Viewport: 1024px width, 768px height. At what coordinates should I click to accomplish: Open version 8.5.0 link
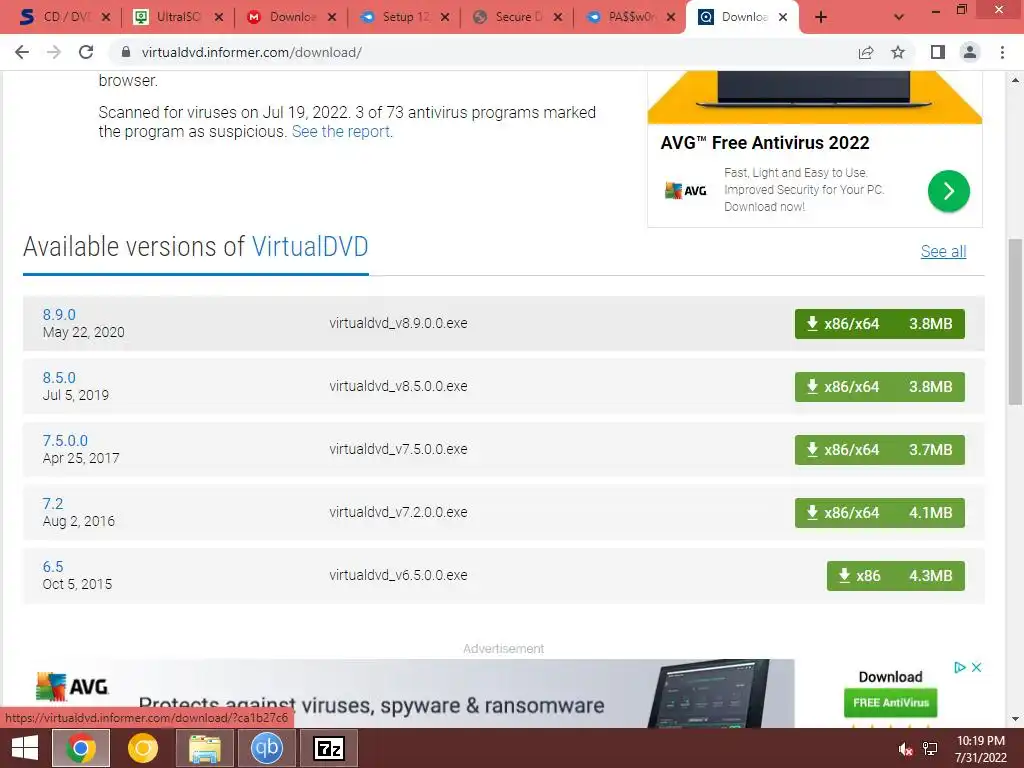pos(59,377)
